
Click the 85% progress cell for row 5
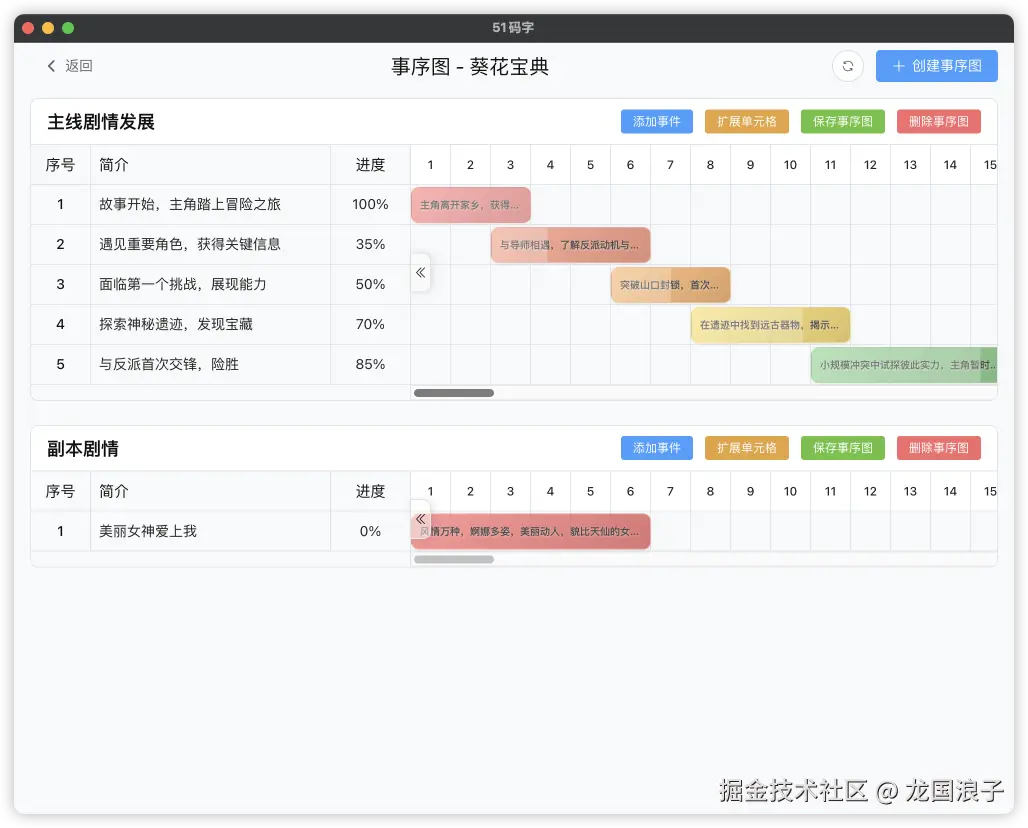click(x=370, y=364)
